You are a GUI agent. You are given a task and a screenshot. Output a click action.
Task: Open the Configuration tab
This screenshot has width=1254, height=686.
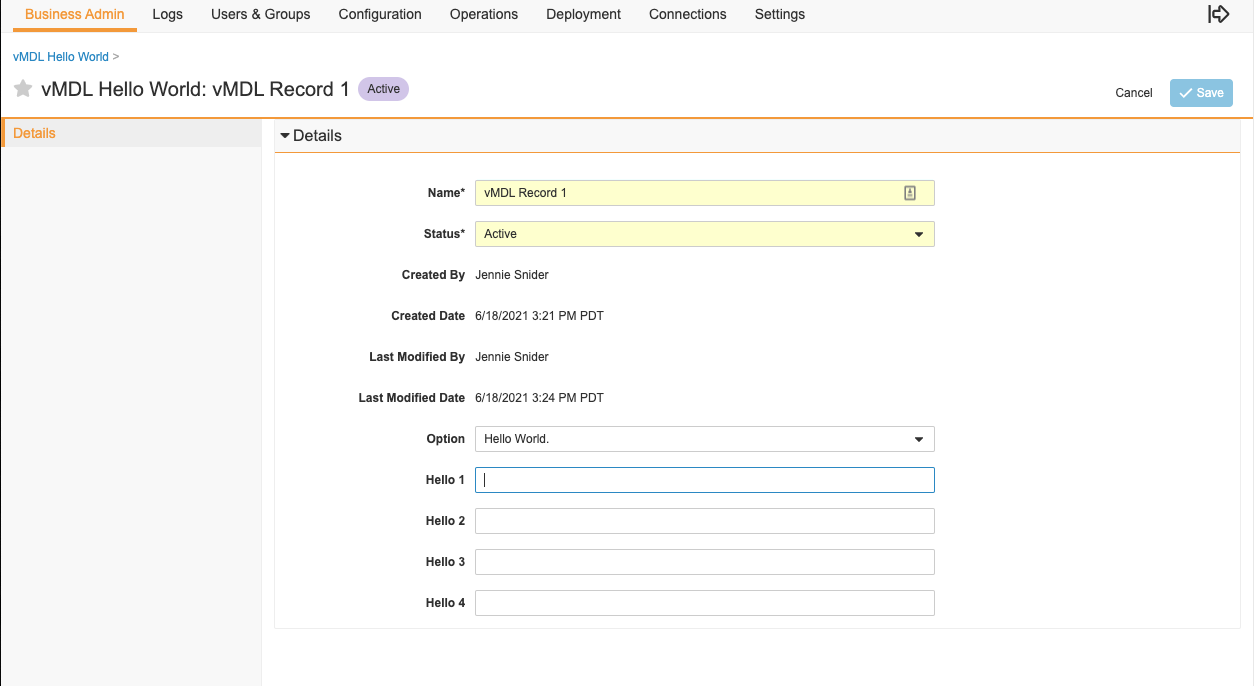[x=380, y=14]
